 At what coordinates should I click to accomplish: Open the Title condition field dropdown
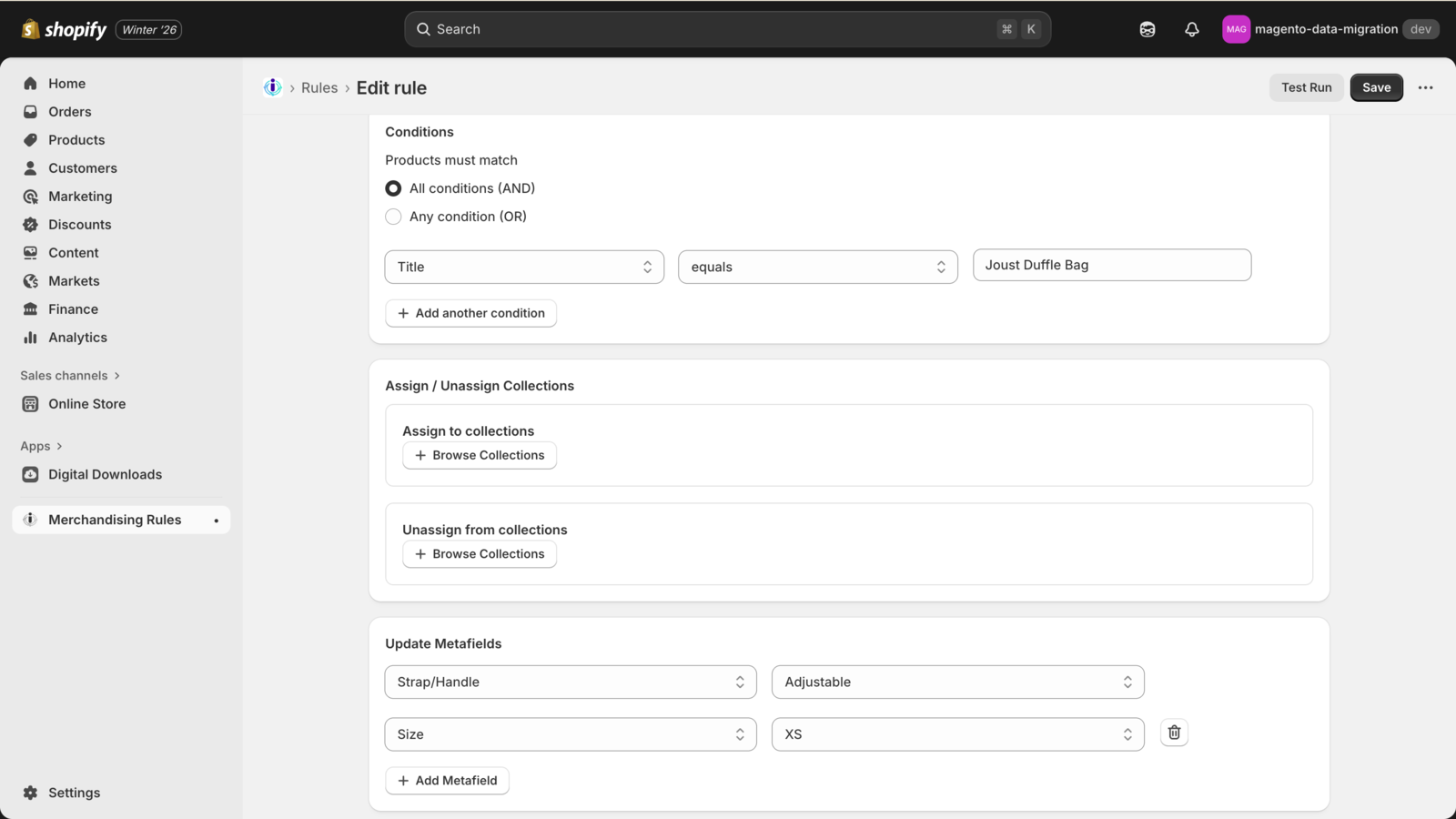pyautogui.click(x=524, y=267)
